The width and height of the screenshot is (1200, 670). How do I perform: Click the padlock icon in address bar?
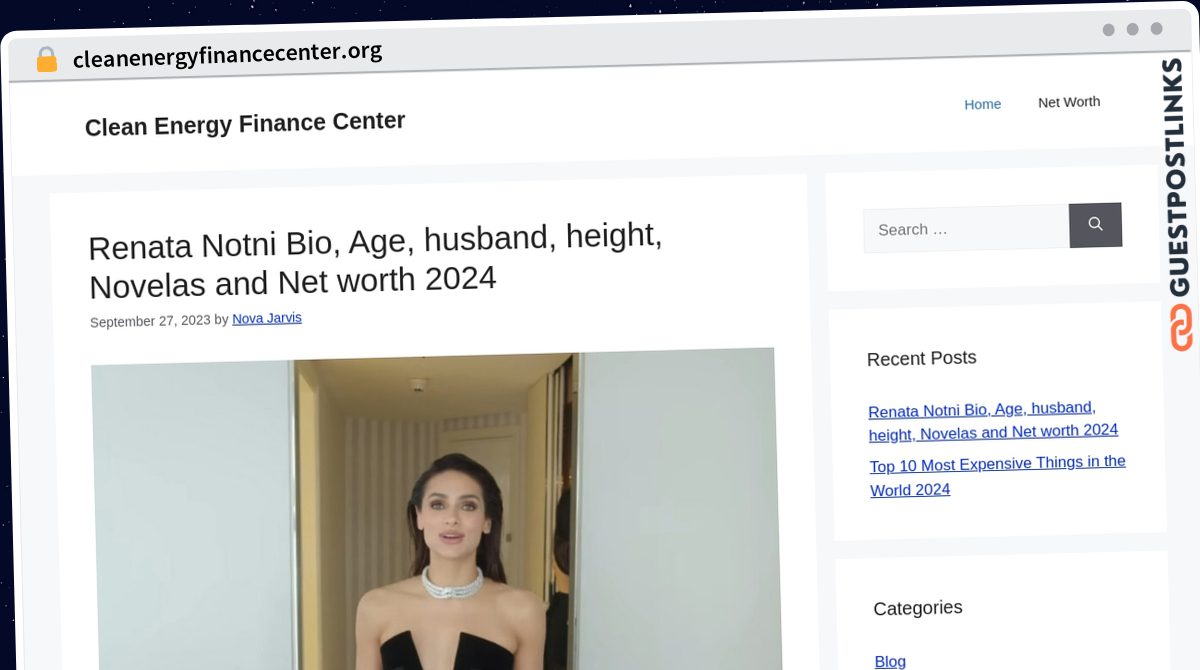pos(46,59)
